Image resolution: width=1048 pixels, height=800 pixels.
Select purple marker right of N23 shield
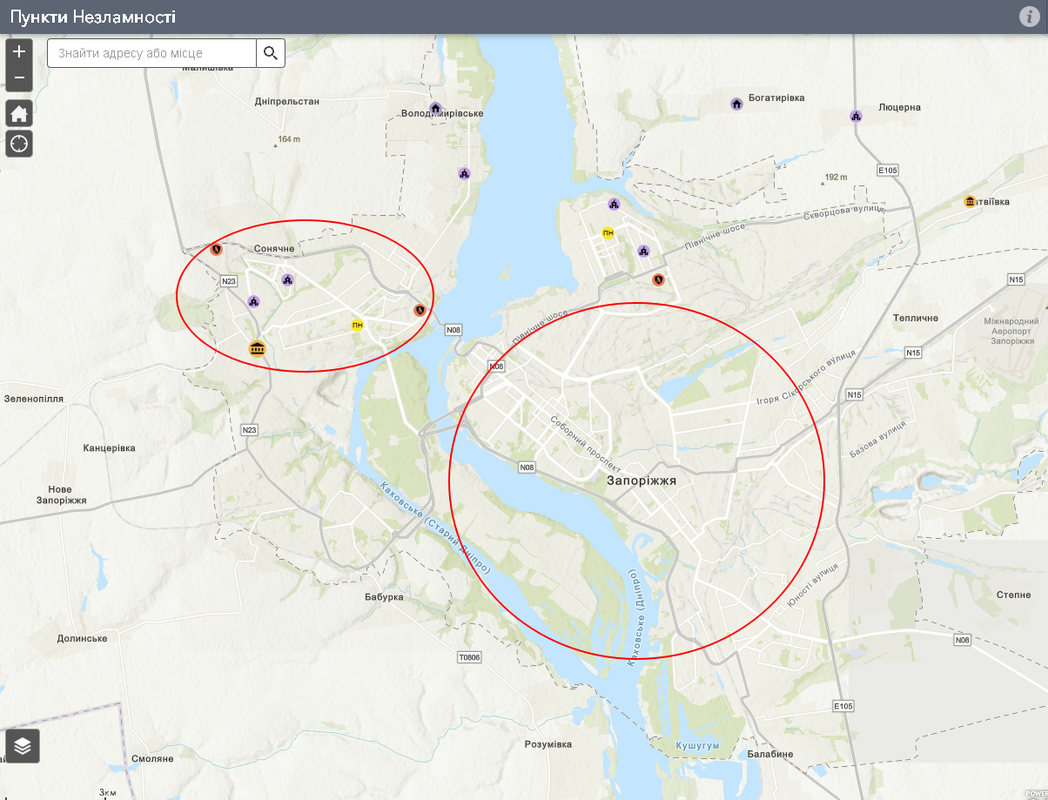point(288,279)
